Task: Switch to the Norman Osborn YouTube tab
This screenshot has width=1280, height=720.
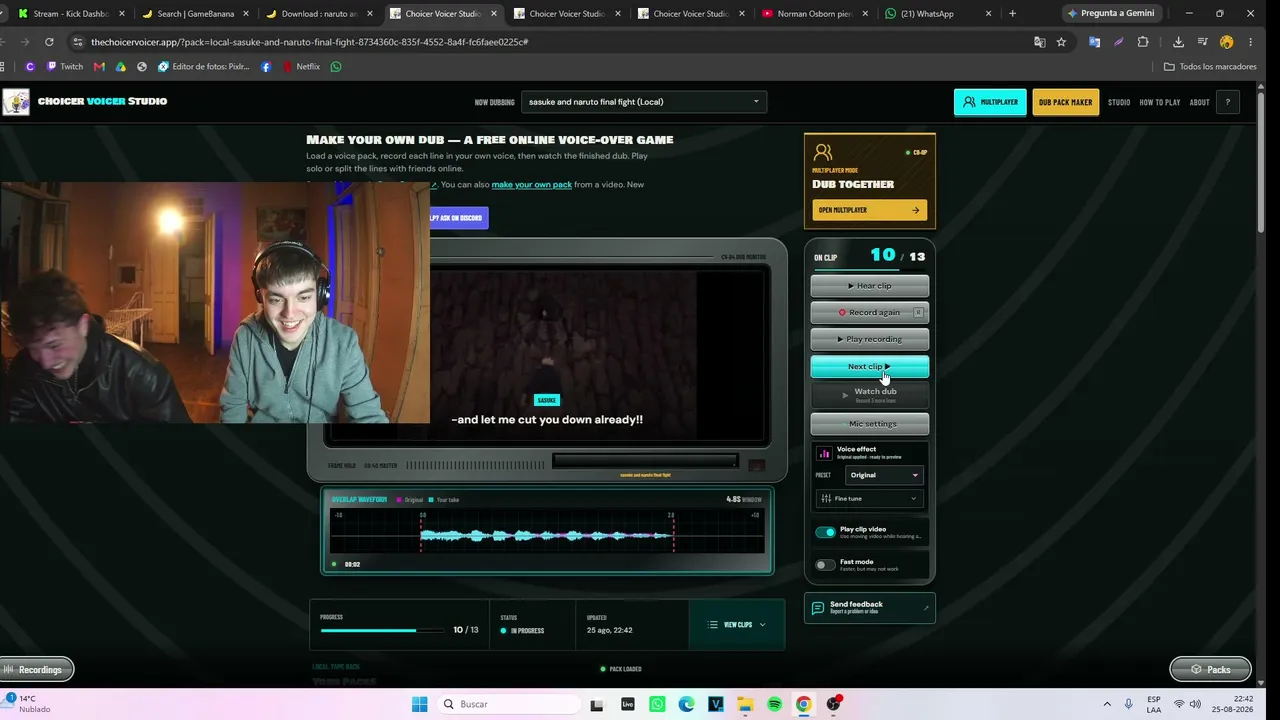Action: pos(815,14)
